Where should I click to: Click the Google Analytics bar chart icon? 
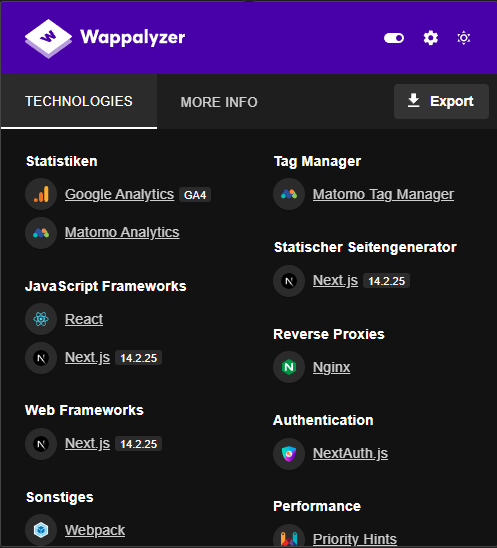[x=41, y=194]
